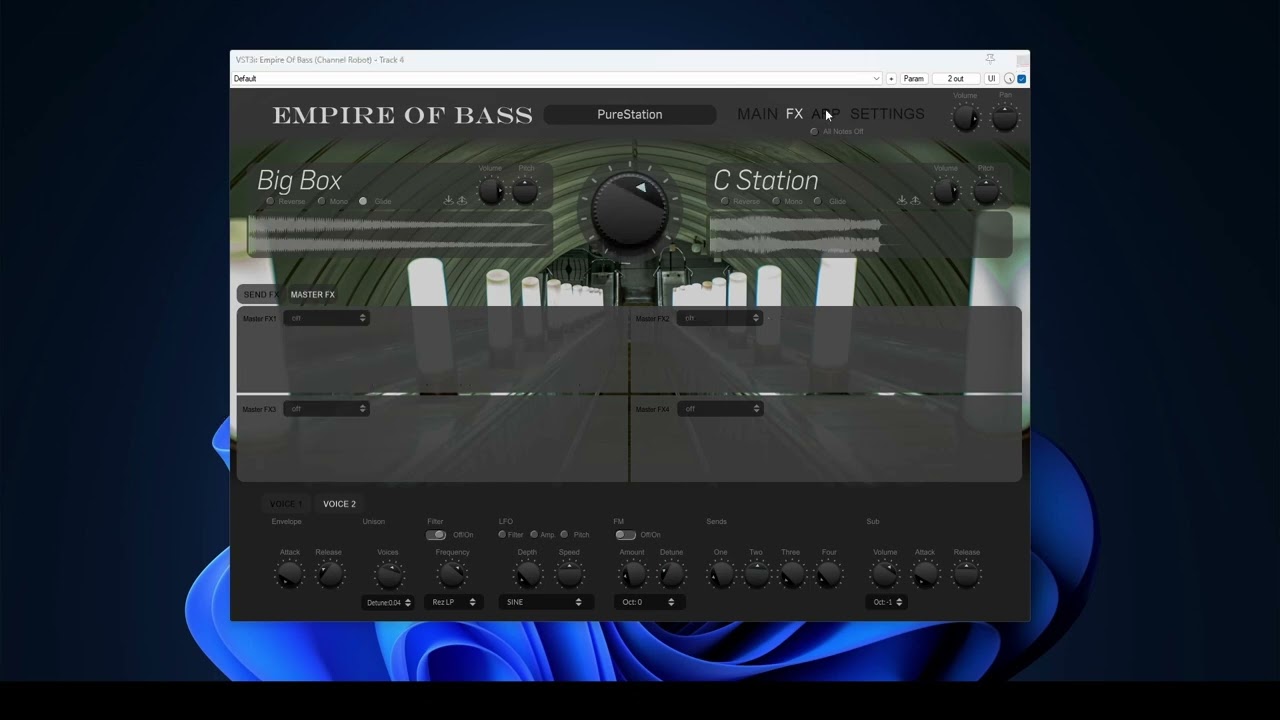Open the Sub Oct: -1 dropdown
The width and height of the screenshot is (1280, 720).
tap(886, 602)
